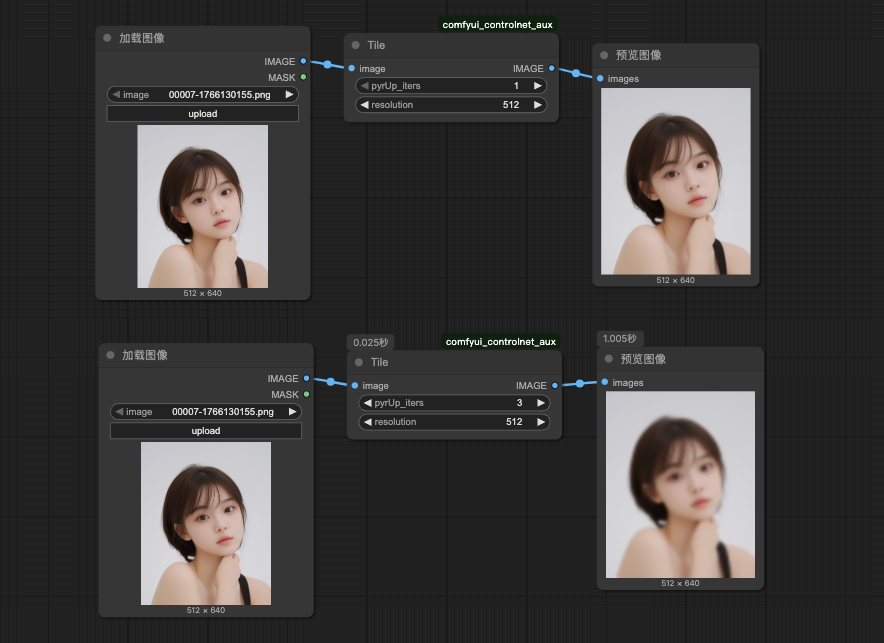The width and height of the screenshot is (884, 643).
Task: Collapse the bottom 加载图像 node via its dot
Action: pos(110,355)
